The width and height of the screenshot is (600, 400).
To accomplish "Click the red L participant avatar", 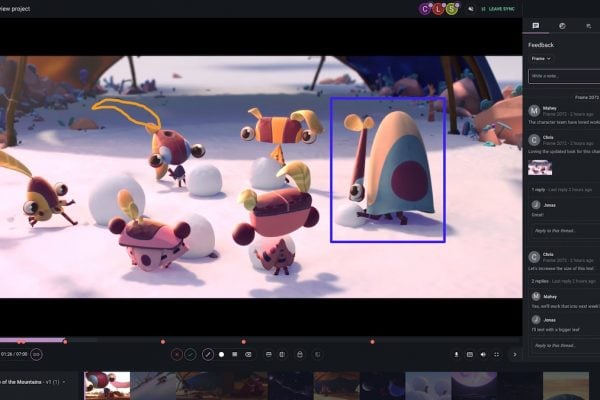I will click(438, 9).
